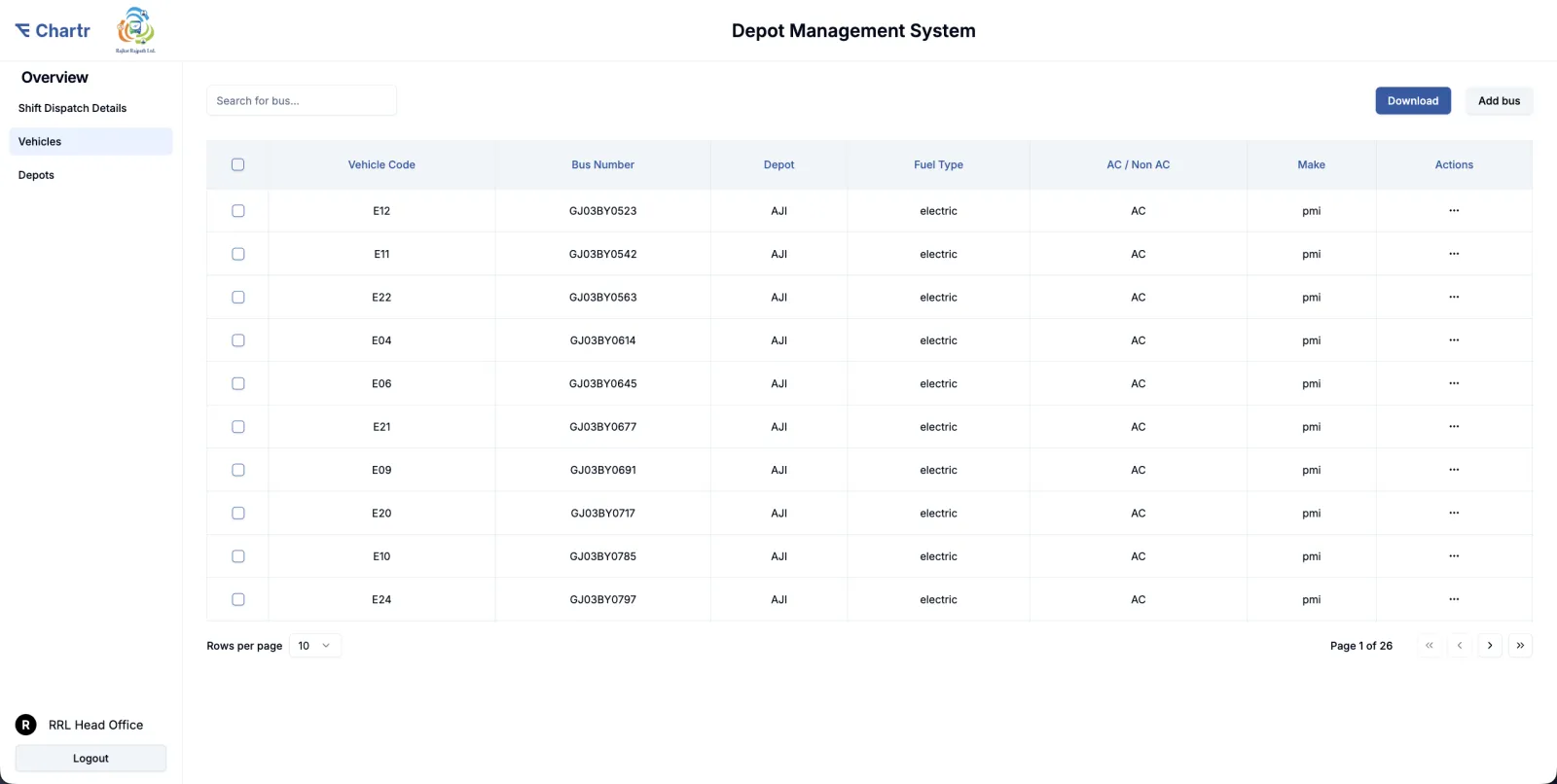
Task: Click the Bus Number column header
Action: tap(602, 164)
